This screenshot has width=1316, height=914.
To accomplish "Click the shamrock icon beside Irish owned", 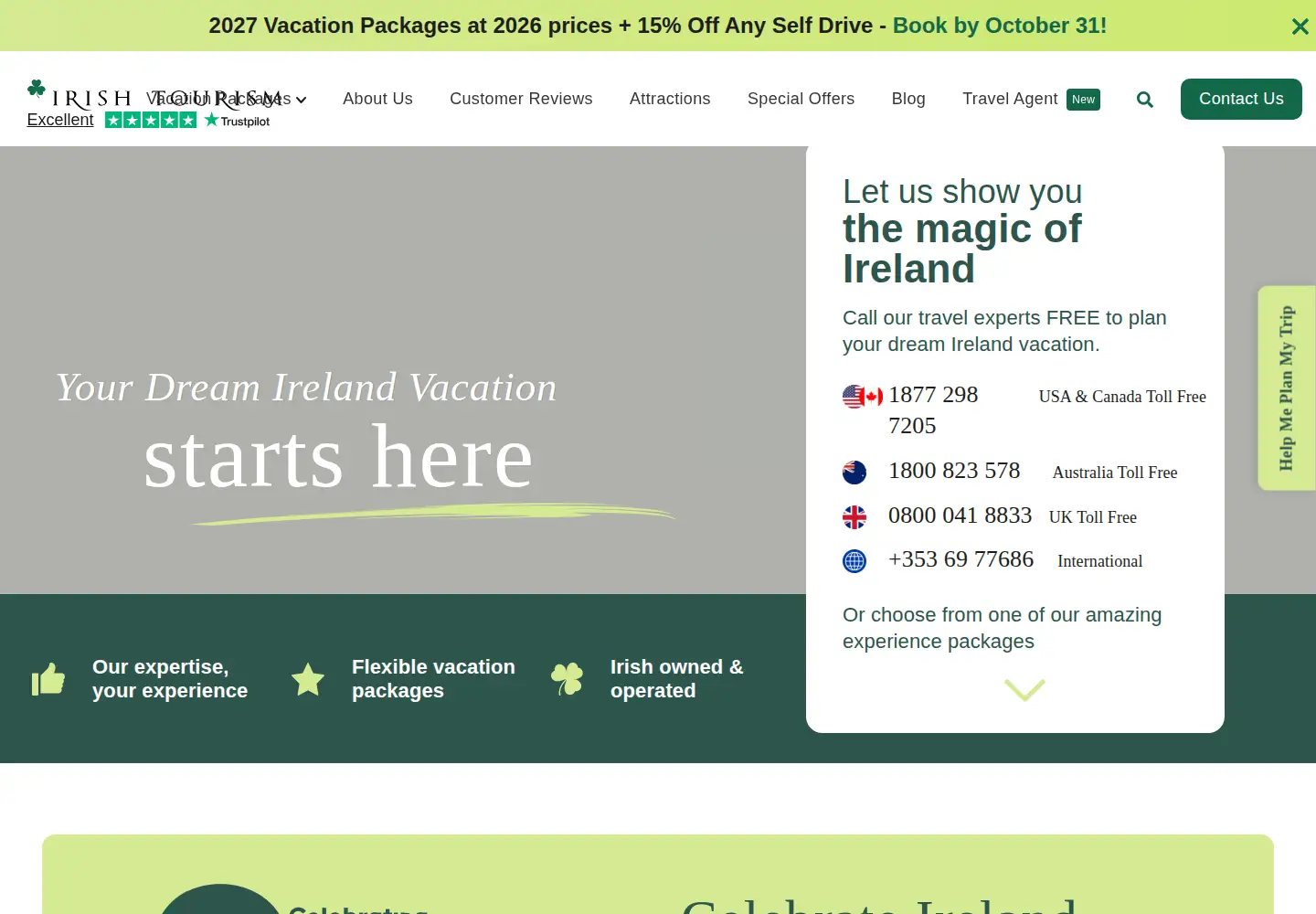I will [567, 679].
